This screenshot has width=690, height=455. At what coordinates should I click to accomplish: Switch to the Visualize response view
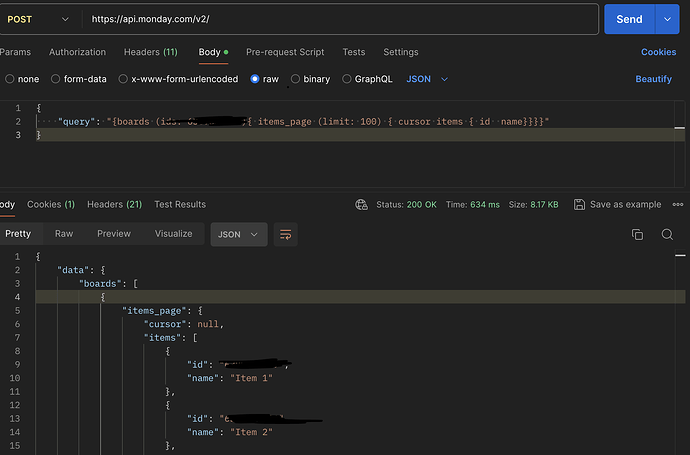pos(173,234)
